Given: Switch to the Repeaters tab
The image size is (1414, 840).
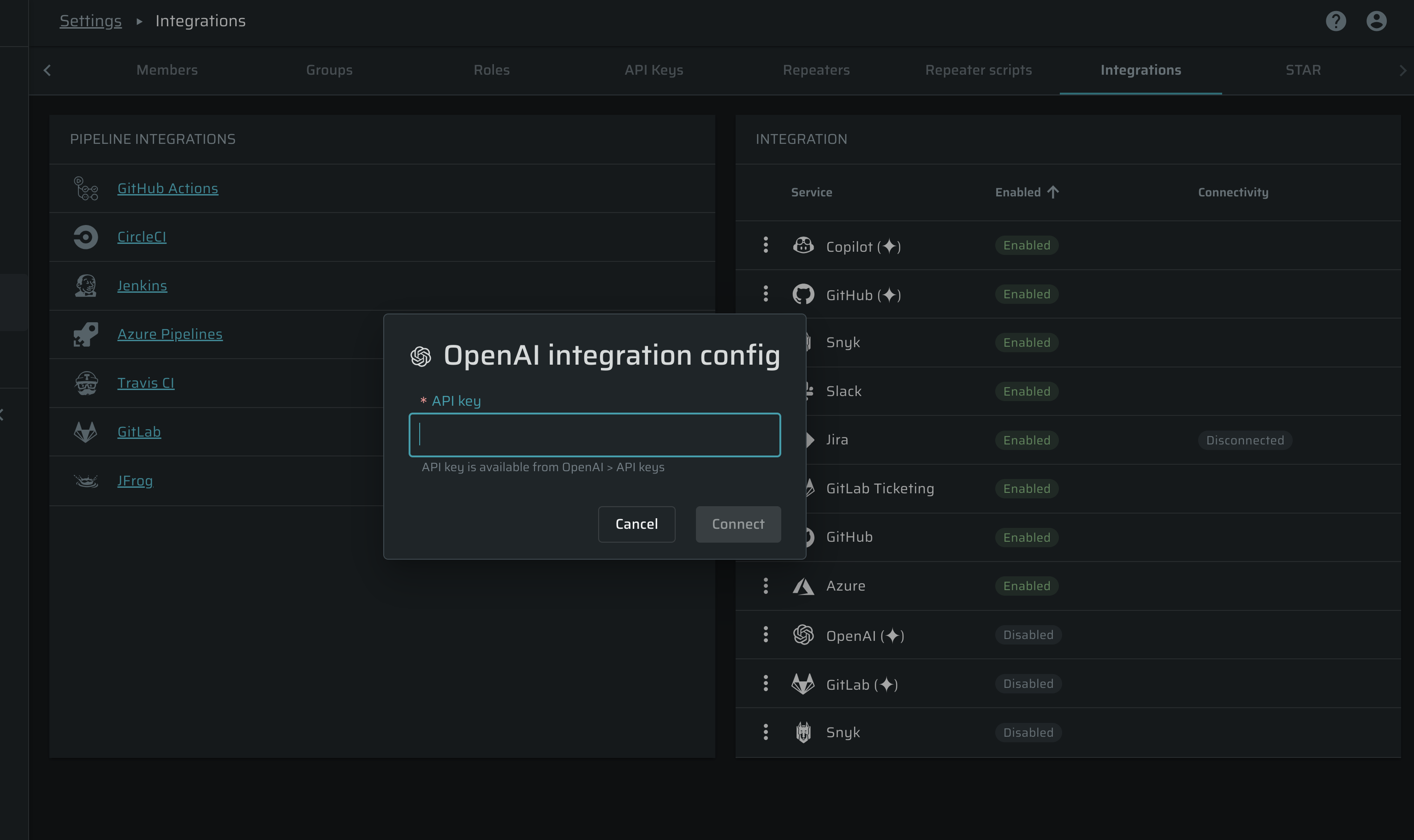Looking at the screenshot, I should tap(816, 70).
